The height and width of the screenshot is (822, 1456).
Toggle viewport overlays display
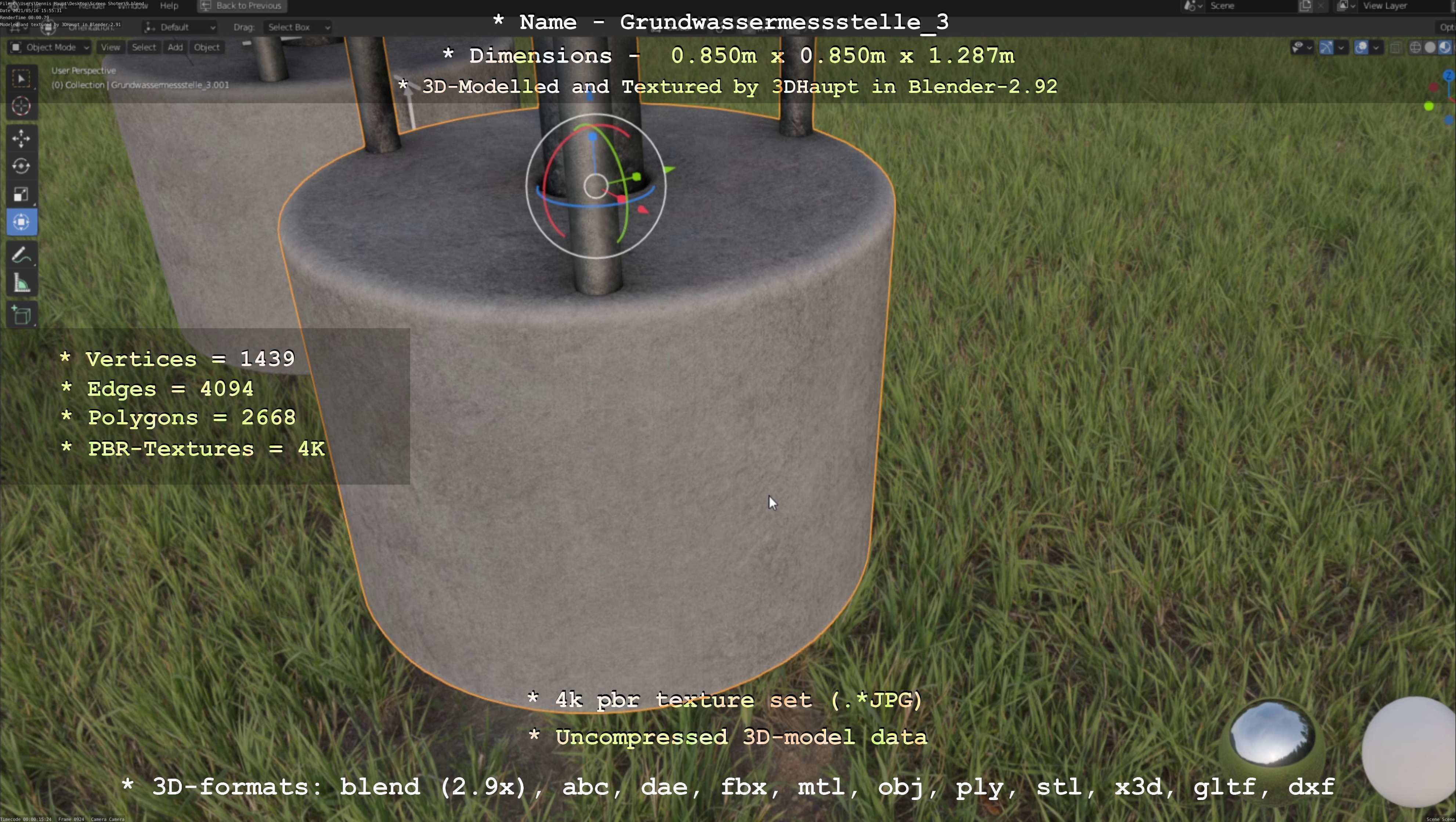(1362, 47)
